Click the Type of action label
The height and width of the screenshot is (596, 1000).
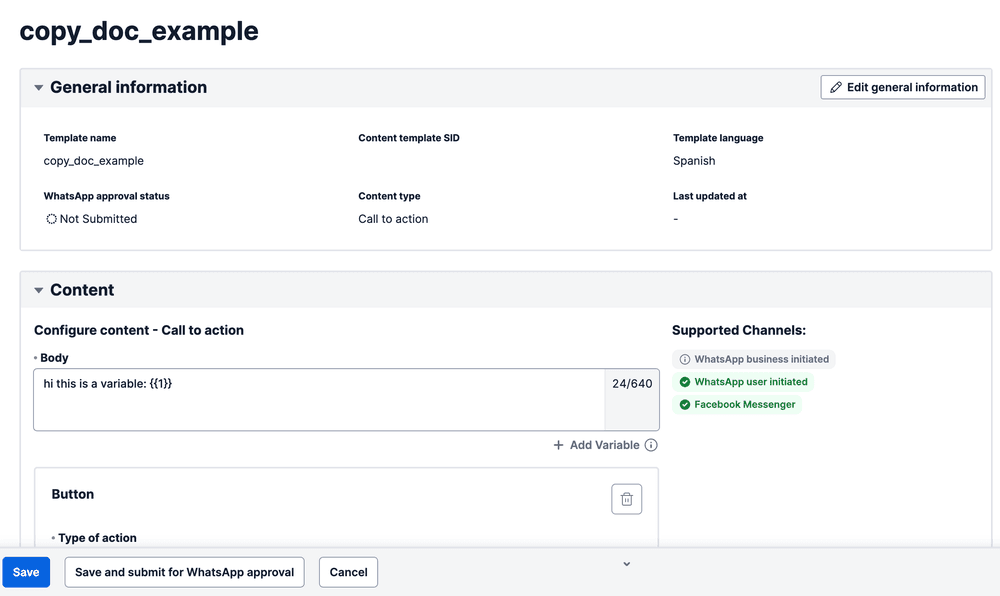coord(97,538)
